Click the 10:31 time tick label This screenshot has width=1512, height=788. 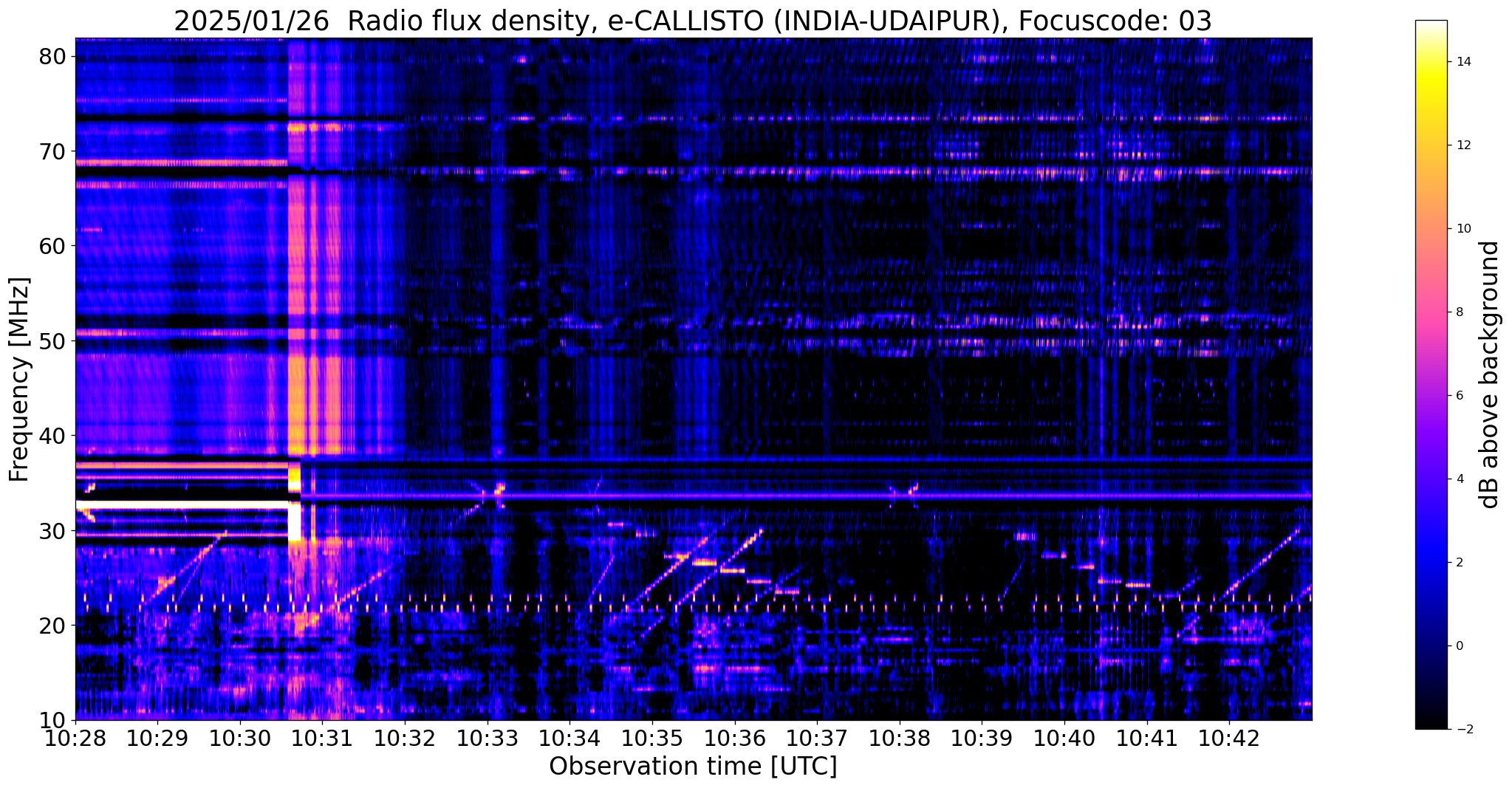coord(323,739)
